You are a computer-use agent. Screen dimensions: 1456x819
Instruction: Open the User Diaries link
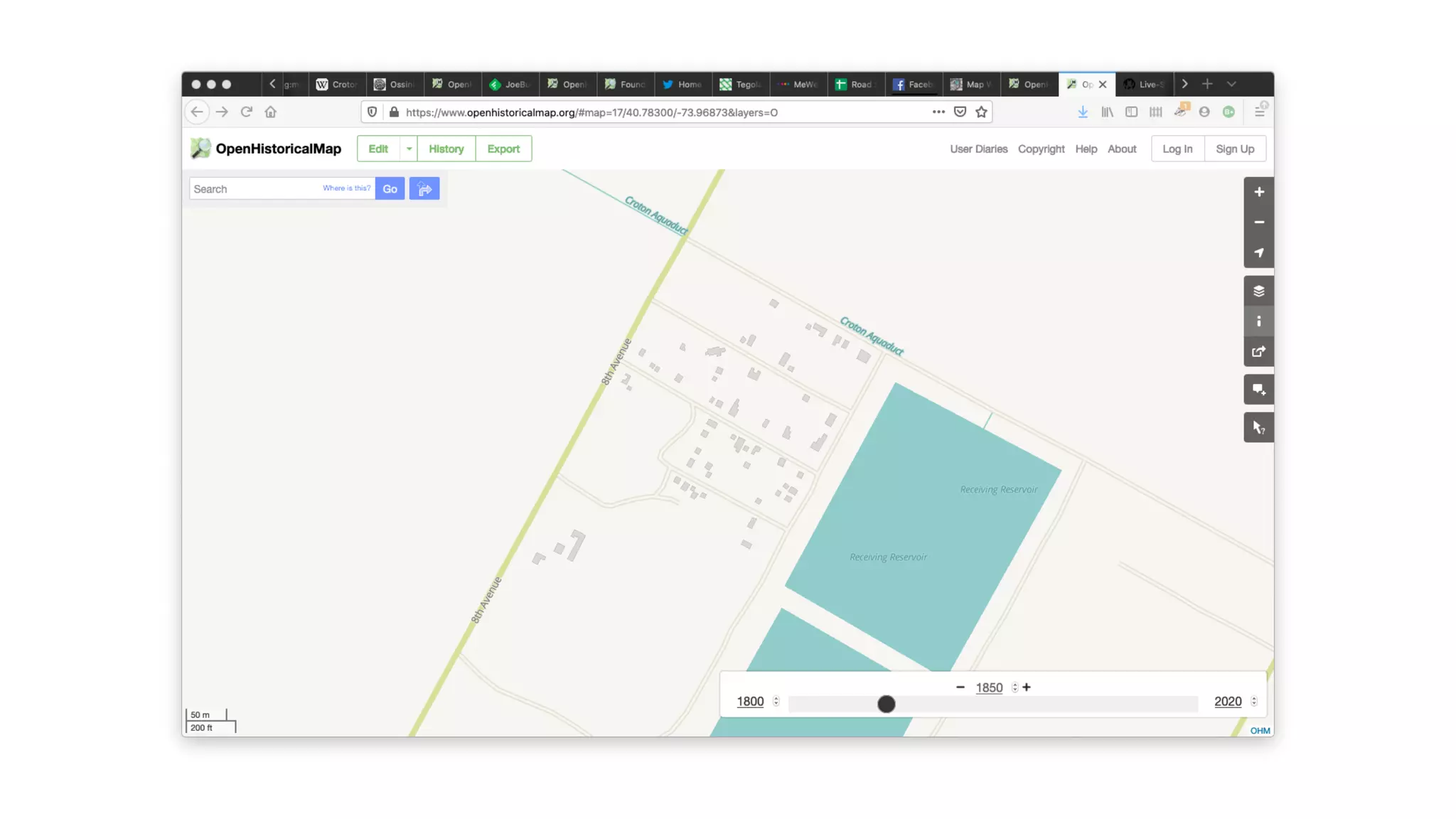tap(978, 149)
